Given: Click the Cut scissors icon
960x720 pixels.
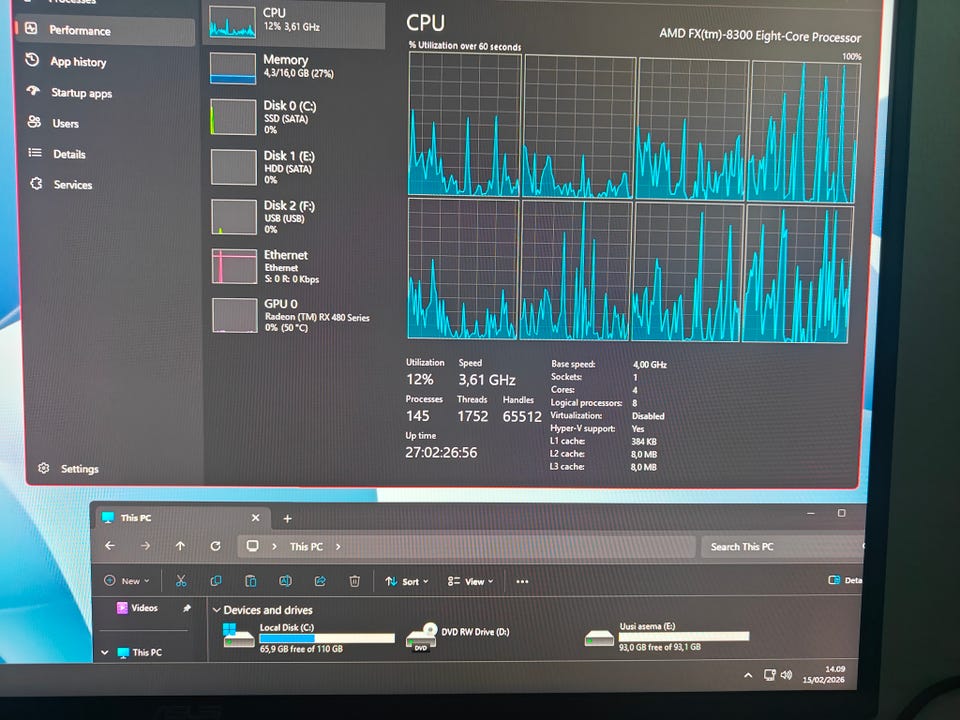Looking at the screenshot, I should pyautogui.click(x=181, y=580).
